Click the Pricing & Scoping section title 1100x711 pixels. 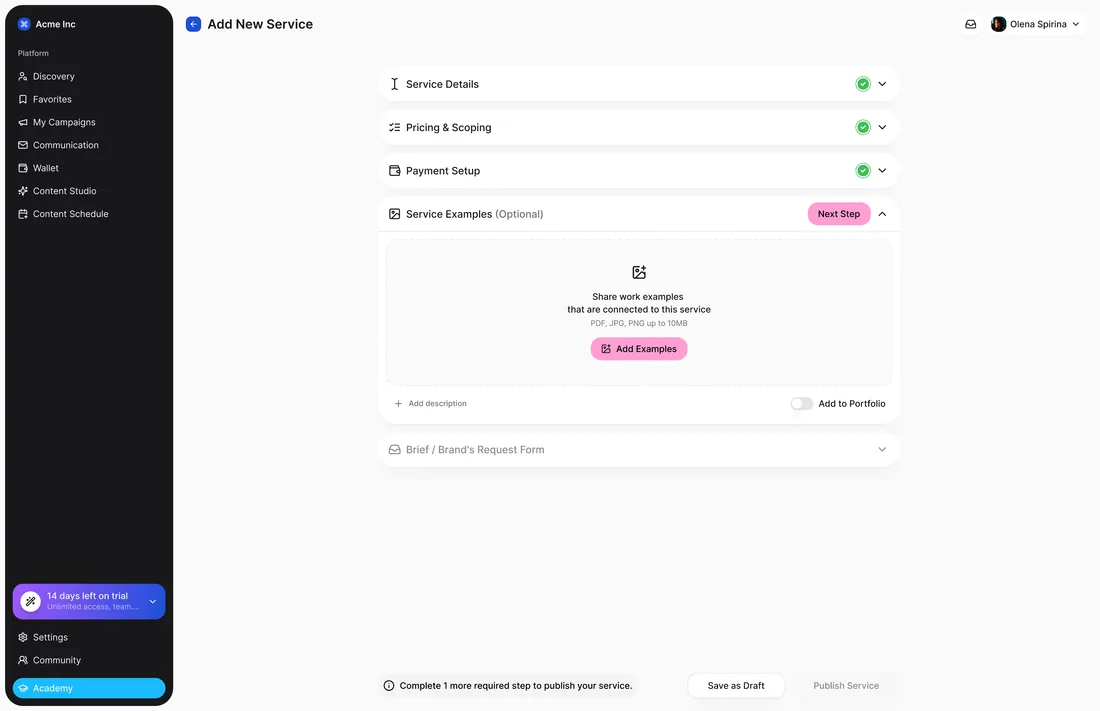click(x=448, y=128)
